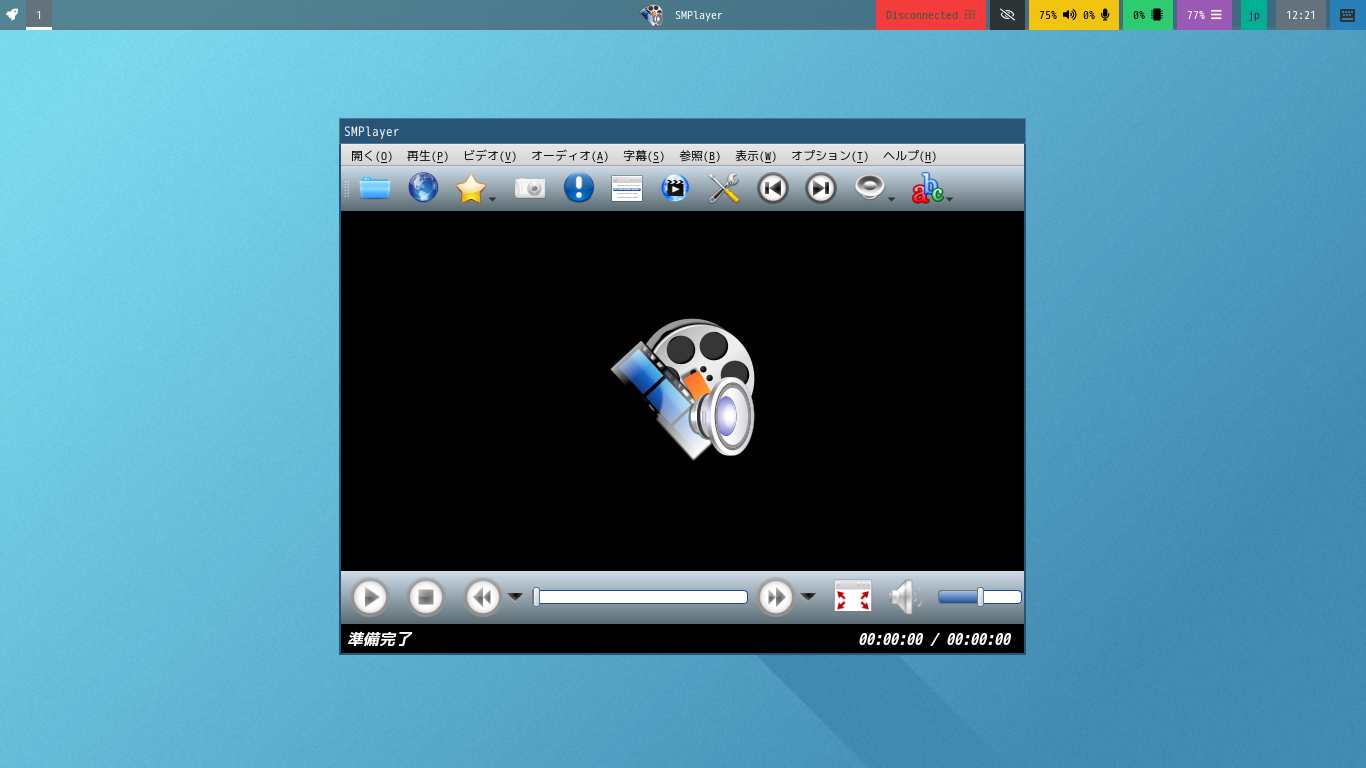Rewind with the double-left arrow button

483,598
